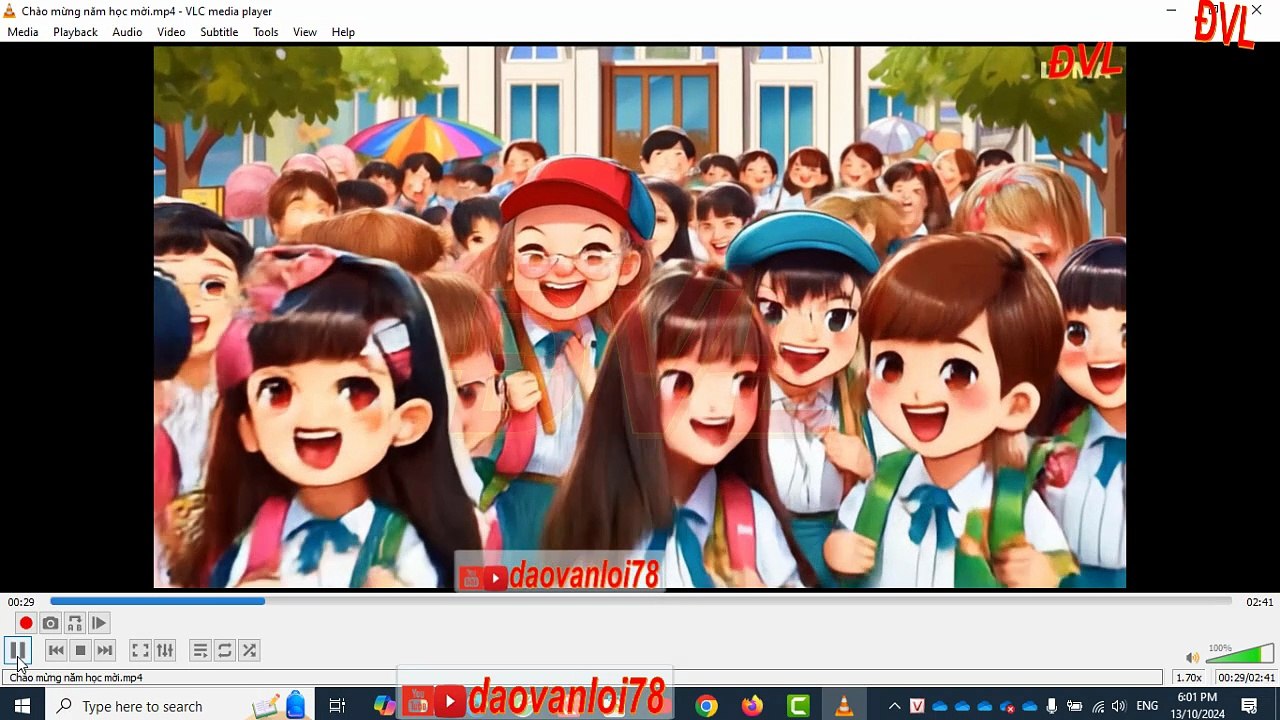Click the red Record button
This screenshot has height=720, width=1280.
click(26, 623)
